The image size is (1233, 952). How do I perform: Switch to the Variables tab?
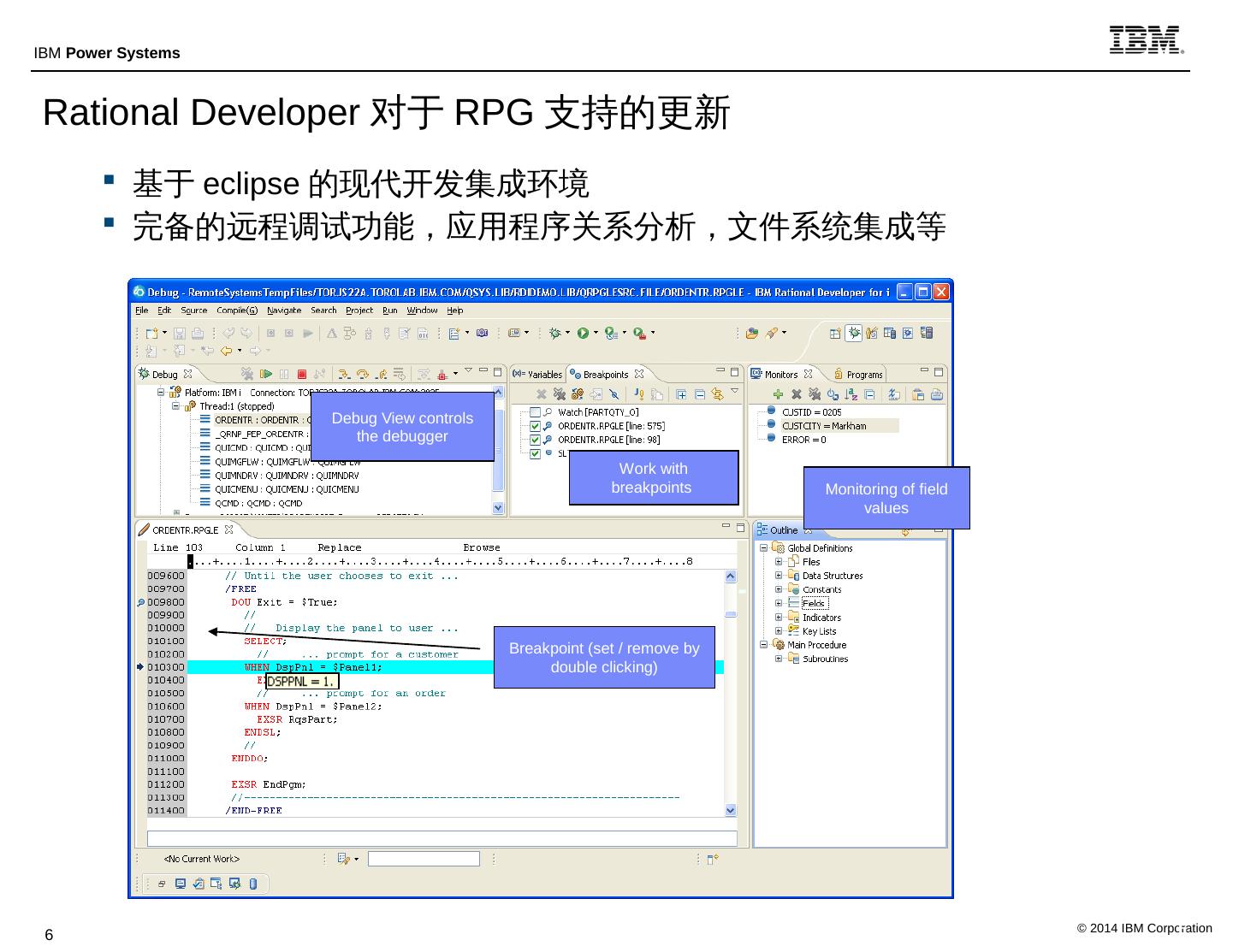538,375
